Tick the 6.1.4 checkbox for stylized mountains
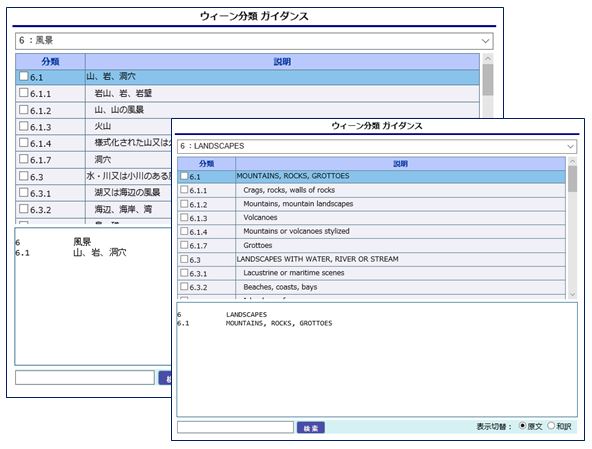Image resolution: width=592 pixels, height=449 pixels. pos(184,231)
